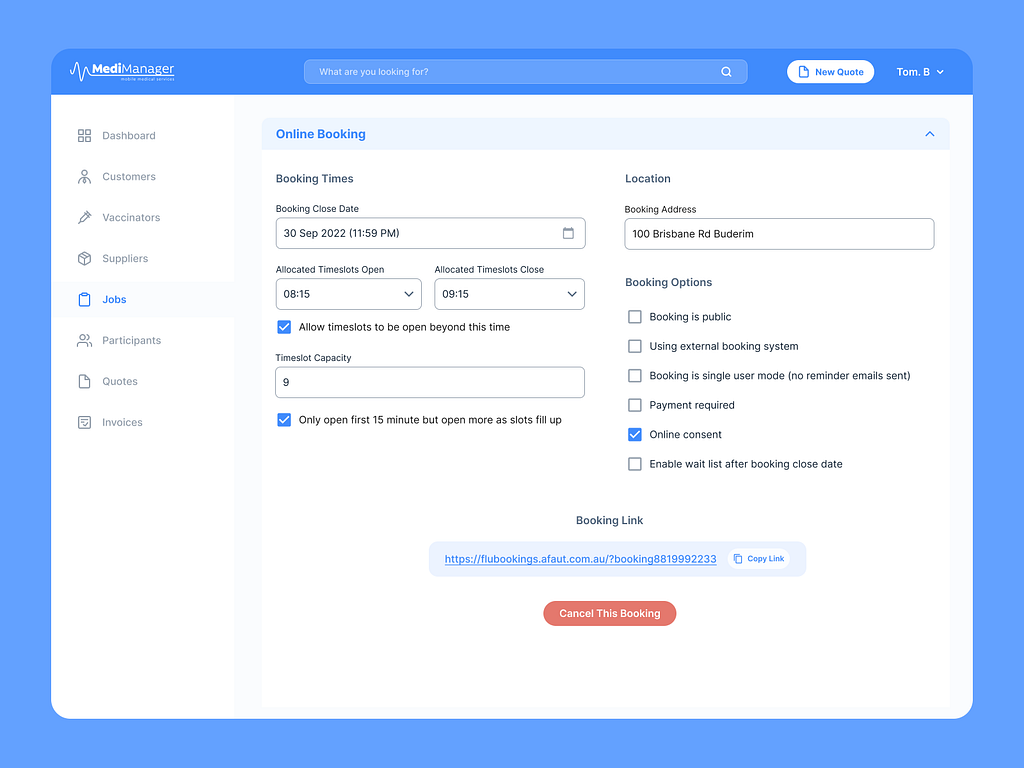Open the Tom. B user menu

pos(920,72)
